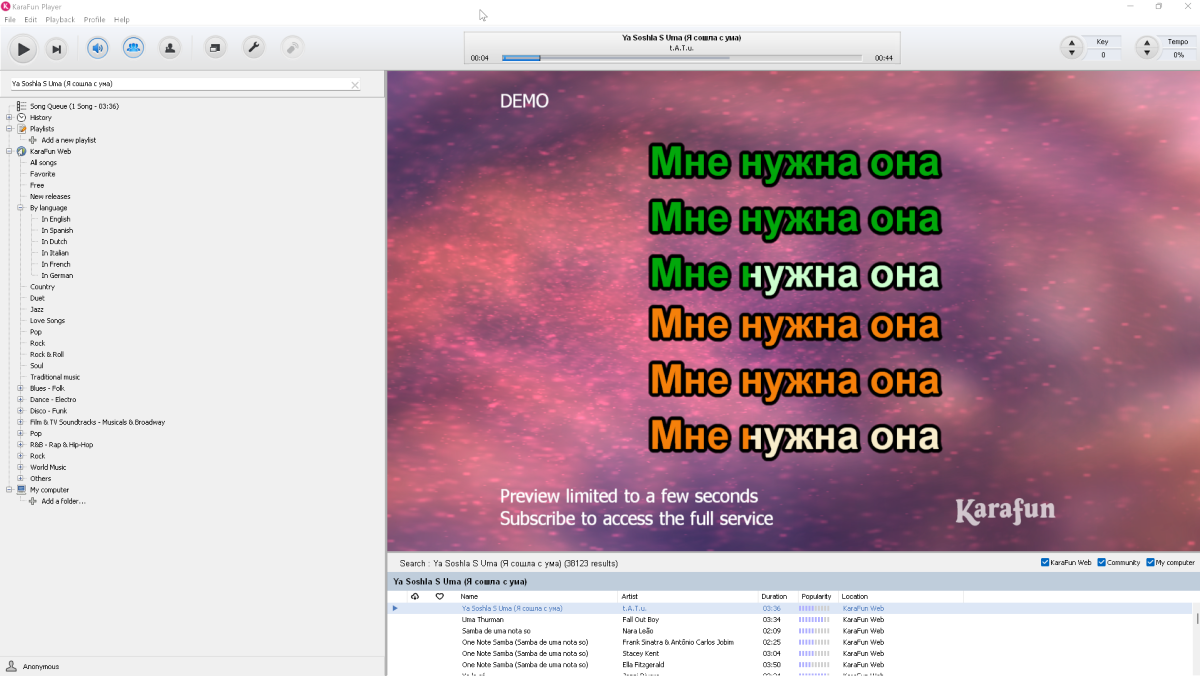Viewport: 1200px width, 676px height.
Task: Select the Love Songs category
Action: click(x=47, y=321)
